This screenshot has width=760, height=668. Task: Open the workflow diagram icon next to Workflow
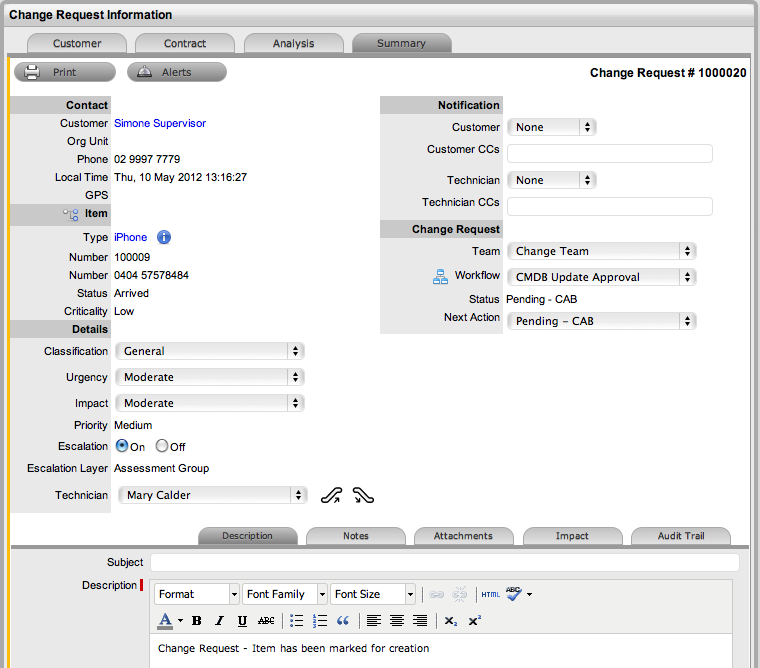440,277
